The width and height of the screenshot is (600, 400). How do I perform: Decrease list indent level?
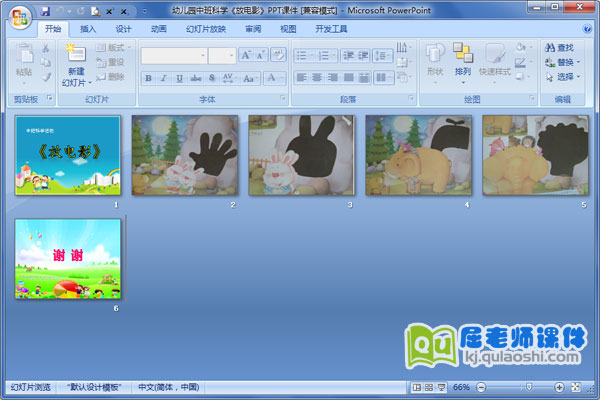[x=348, y=56]
